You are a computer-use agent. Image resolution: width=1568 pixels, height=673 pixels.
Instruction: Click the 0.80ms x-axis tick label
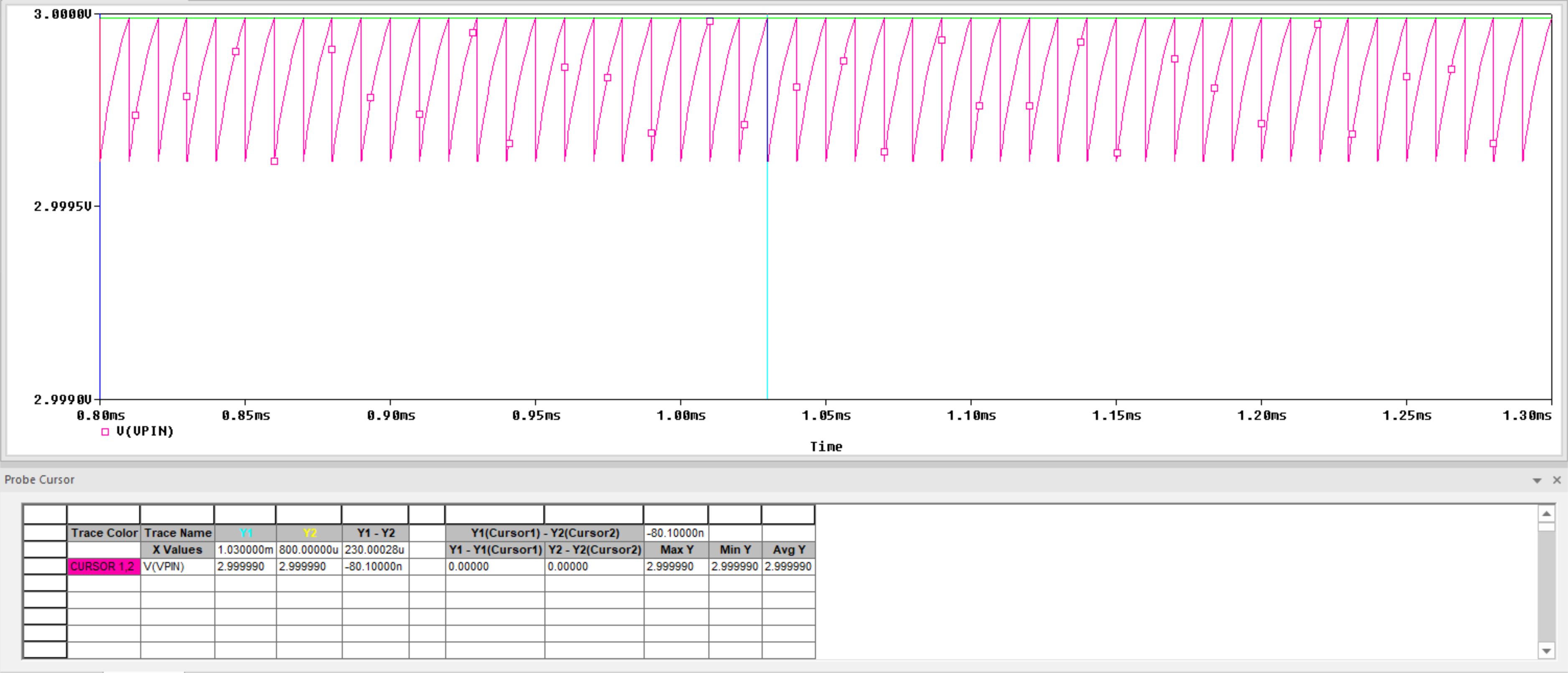[100, 416]
